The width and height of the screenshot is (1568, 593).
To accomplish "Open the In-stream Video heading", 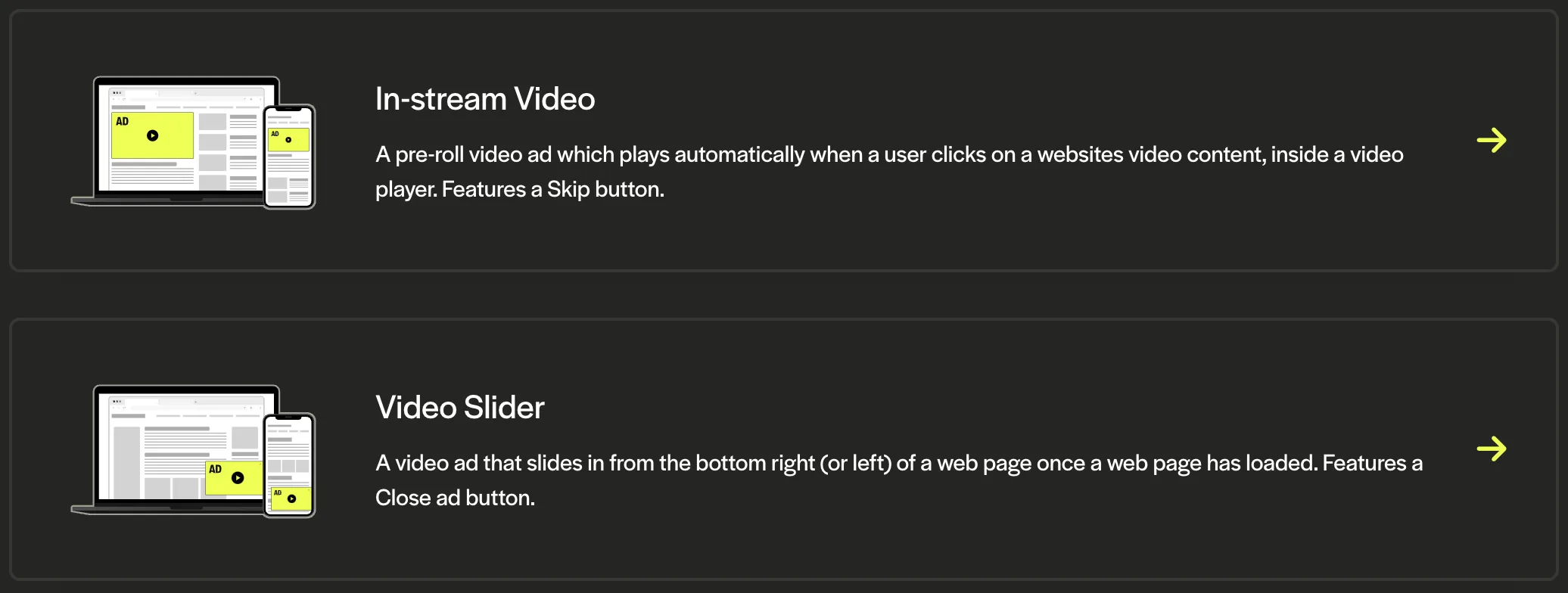I will (x=484, y=98).
